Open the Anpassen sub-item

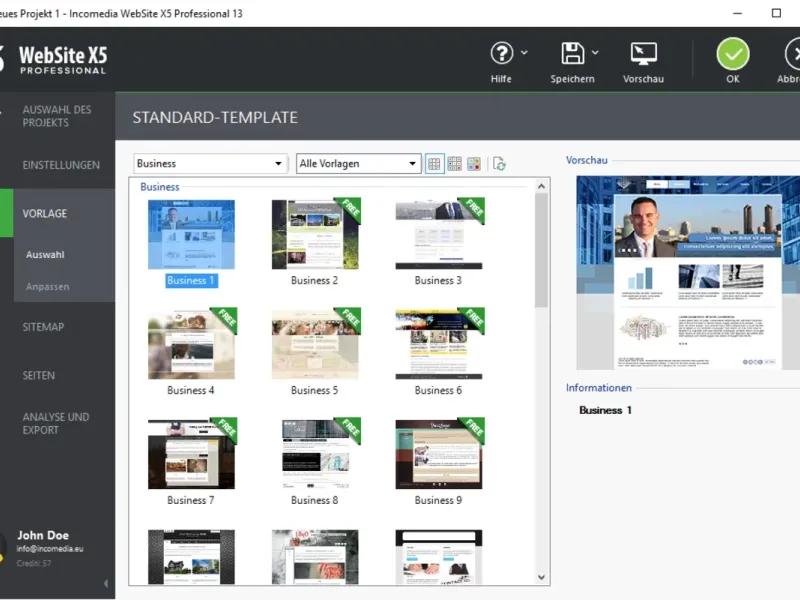47,287
